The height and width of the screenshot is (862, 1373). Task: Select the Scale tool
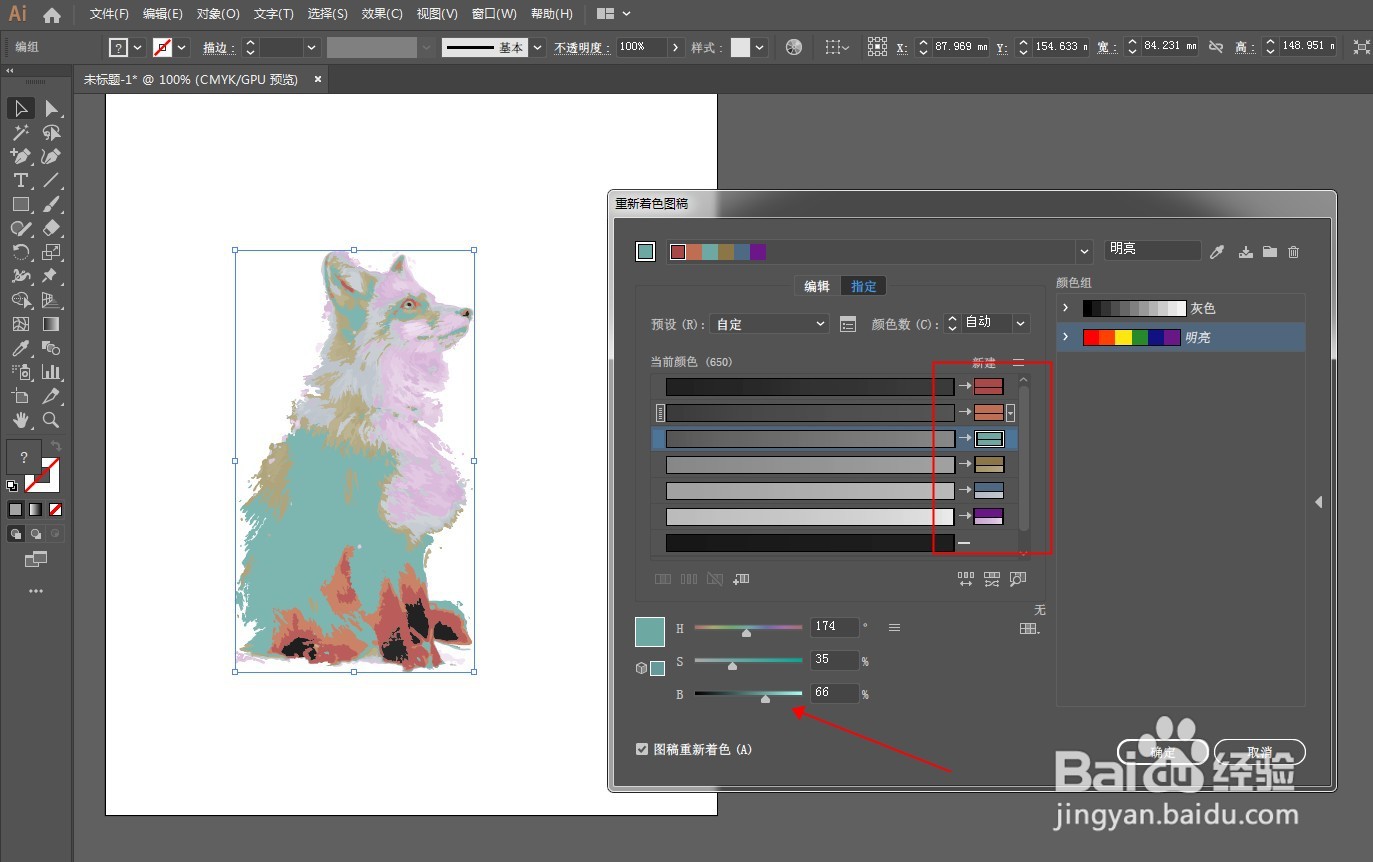(51, 252)
